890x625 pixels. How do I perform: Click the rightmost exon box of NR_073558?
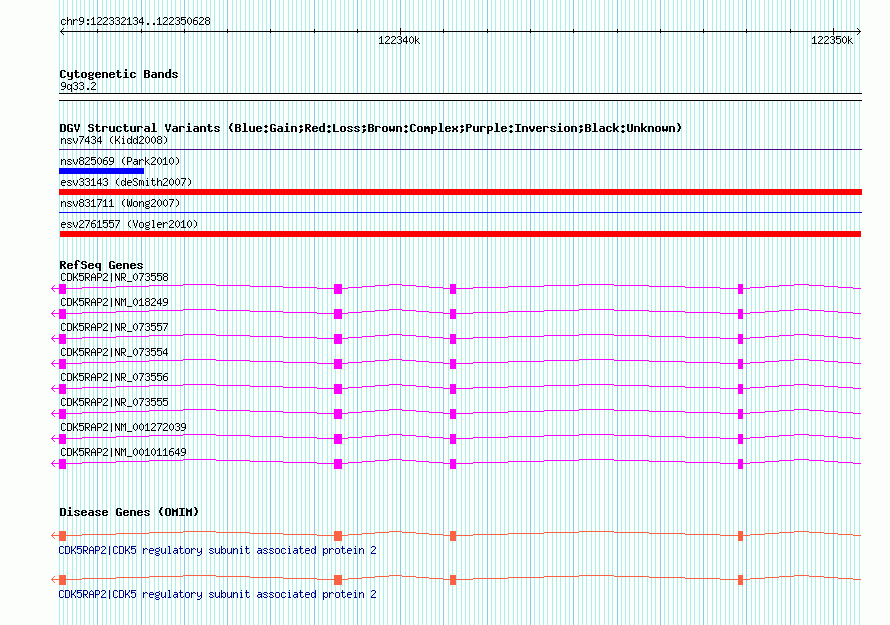740,289
